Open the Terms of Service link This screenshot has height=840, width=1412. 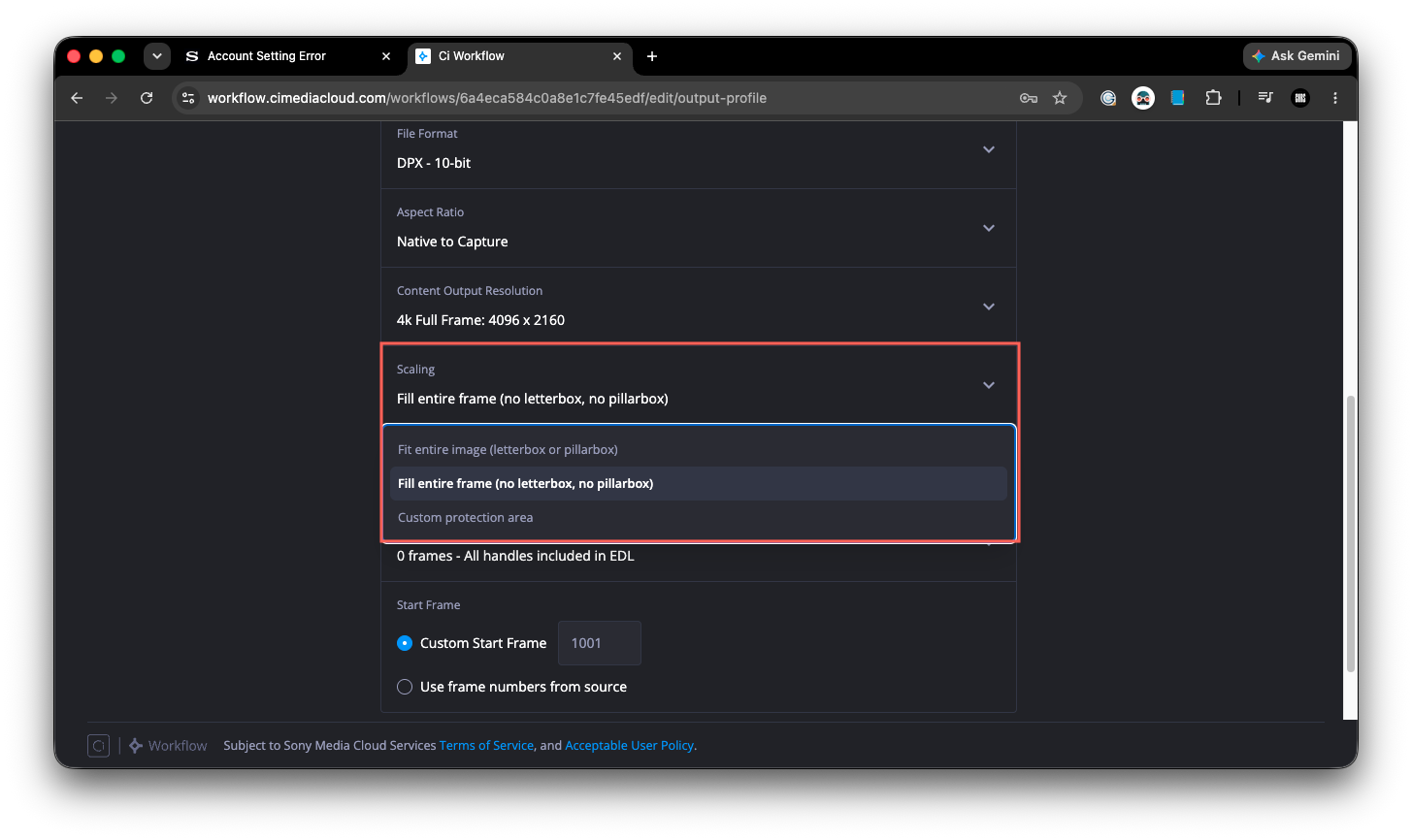[486, 746]
